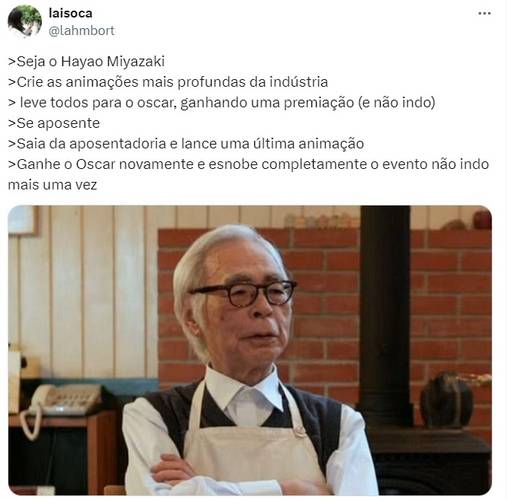
Task: Click the "Saia da aposentadoria" text line
Action: 186,144
